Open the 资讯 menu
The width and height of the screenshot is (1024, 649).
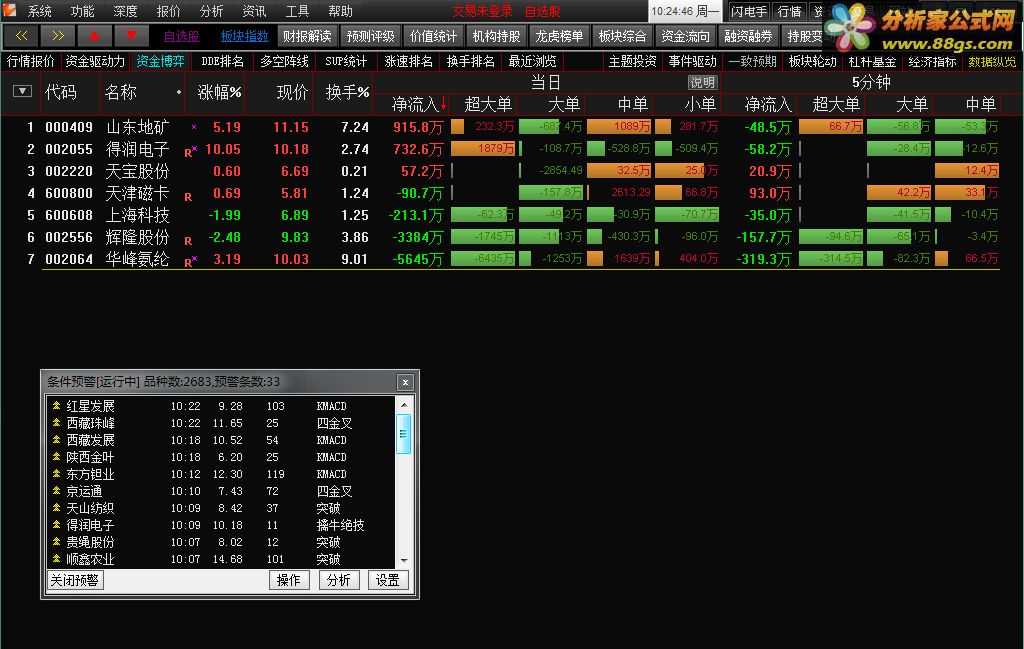pos(254,11)
